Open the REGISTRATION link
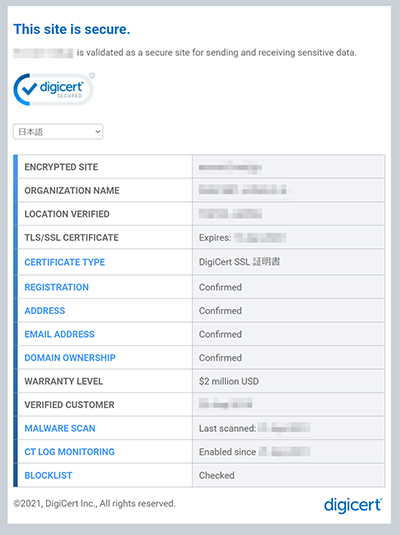400x535 pixels. click(56, 287)
